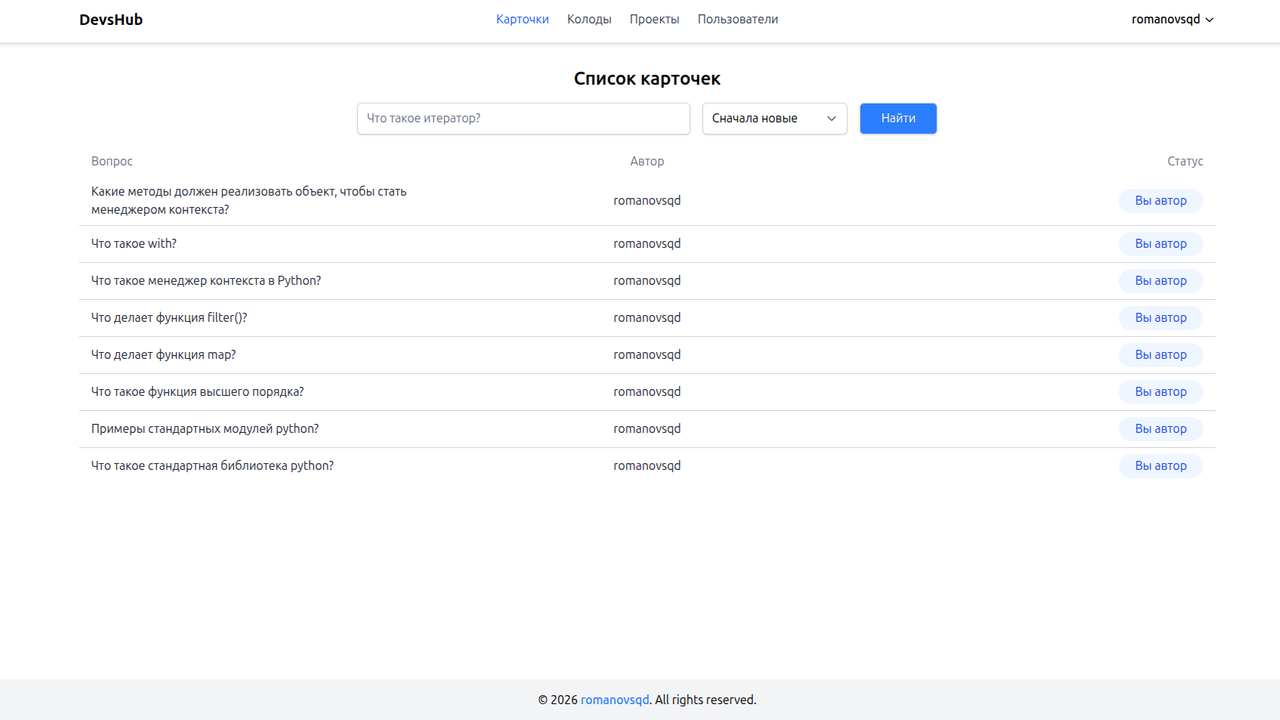Click the Статус column header
The height and width of the screenshot is (720, 1280).
click(1184, 161)
